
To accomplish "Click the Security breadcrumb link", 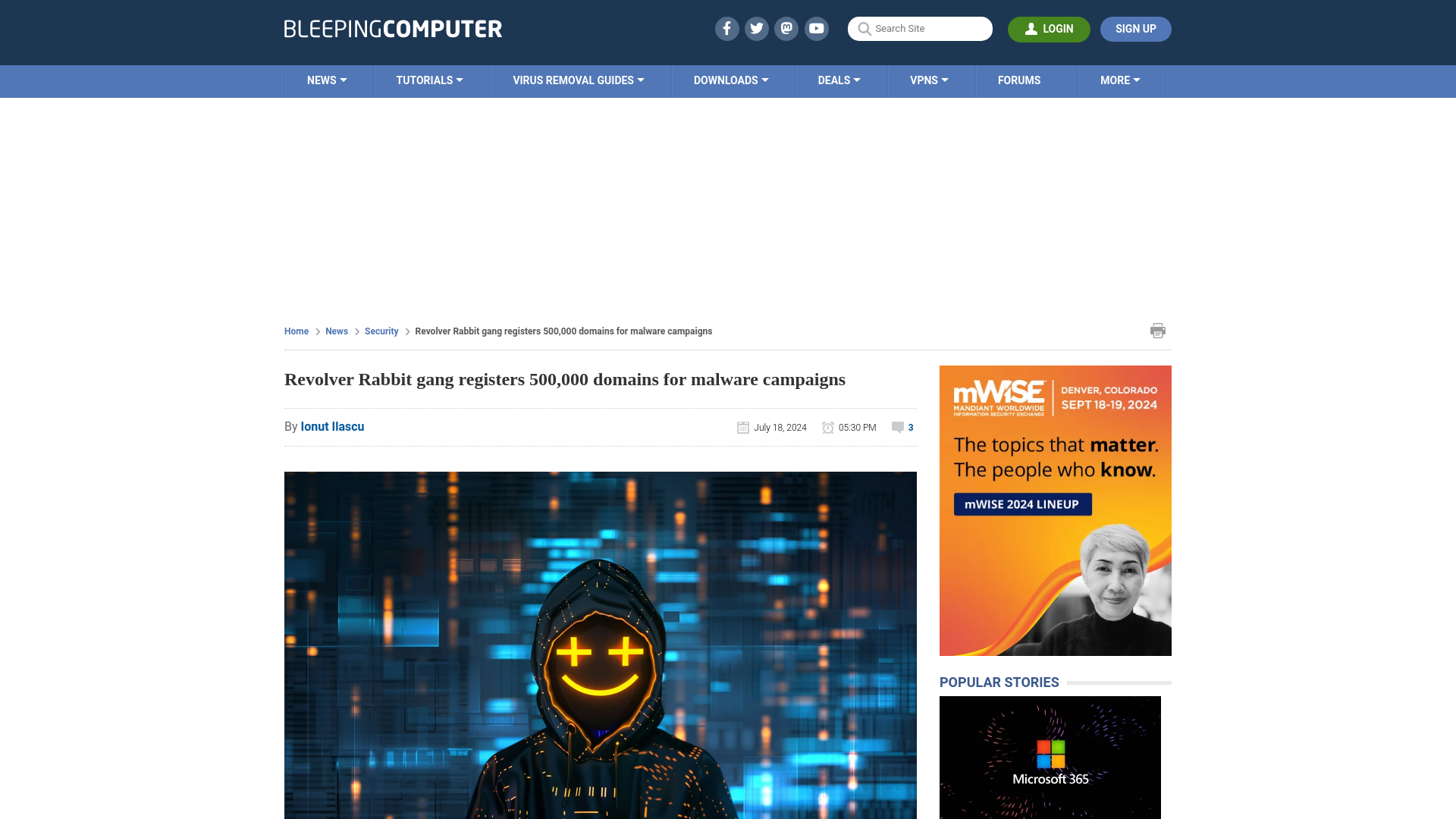I will point(381,331).
